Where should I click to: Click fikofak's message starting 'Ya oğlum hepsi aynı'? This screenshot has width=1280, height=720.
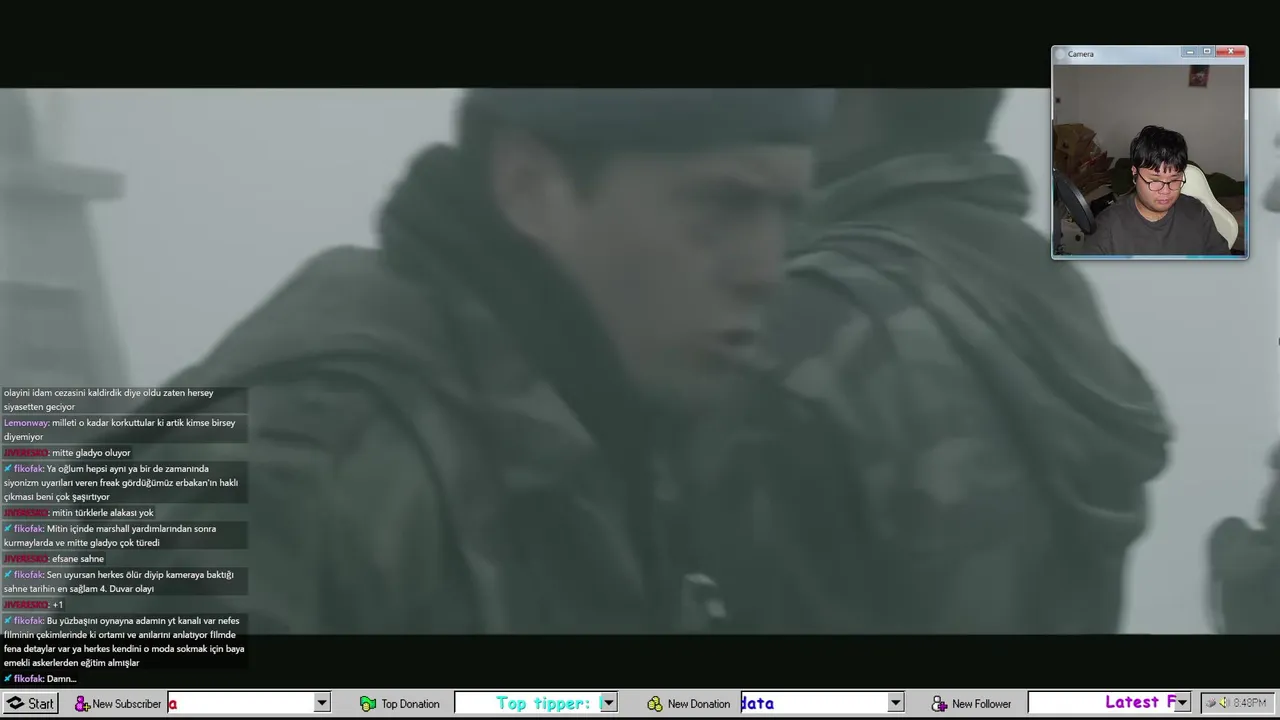pyautogui.click(x=123, y=483)
